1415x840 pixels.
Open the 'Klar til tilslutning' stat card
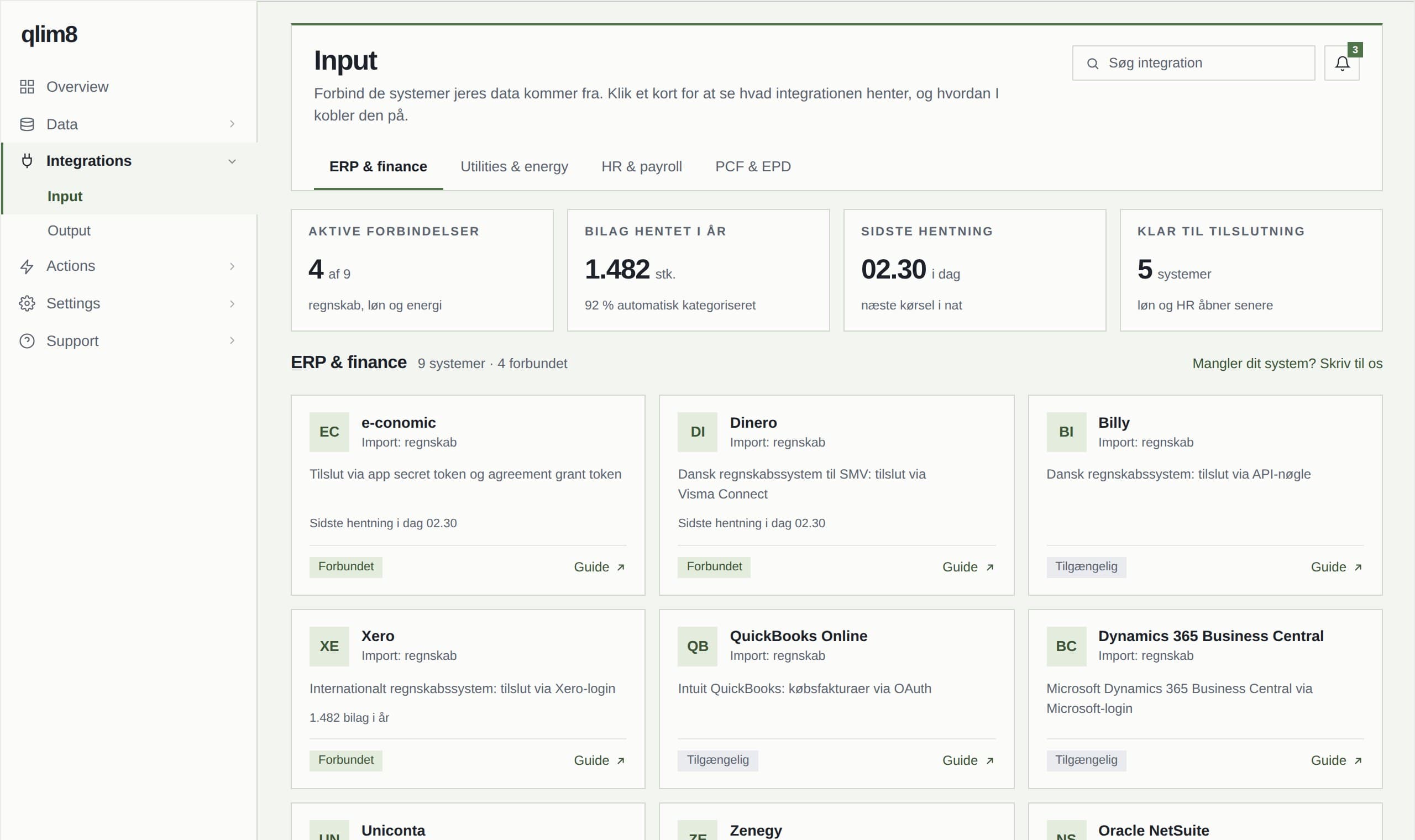pyautogui.click(x=1251, y=270)
